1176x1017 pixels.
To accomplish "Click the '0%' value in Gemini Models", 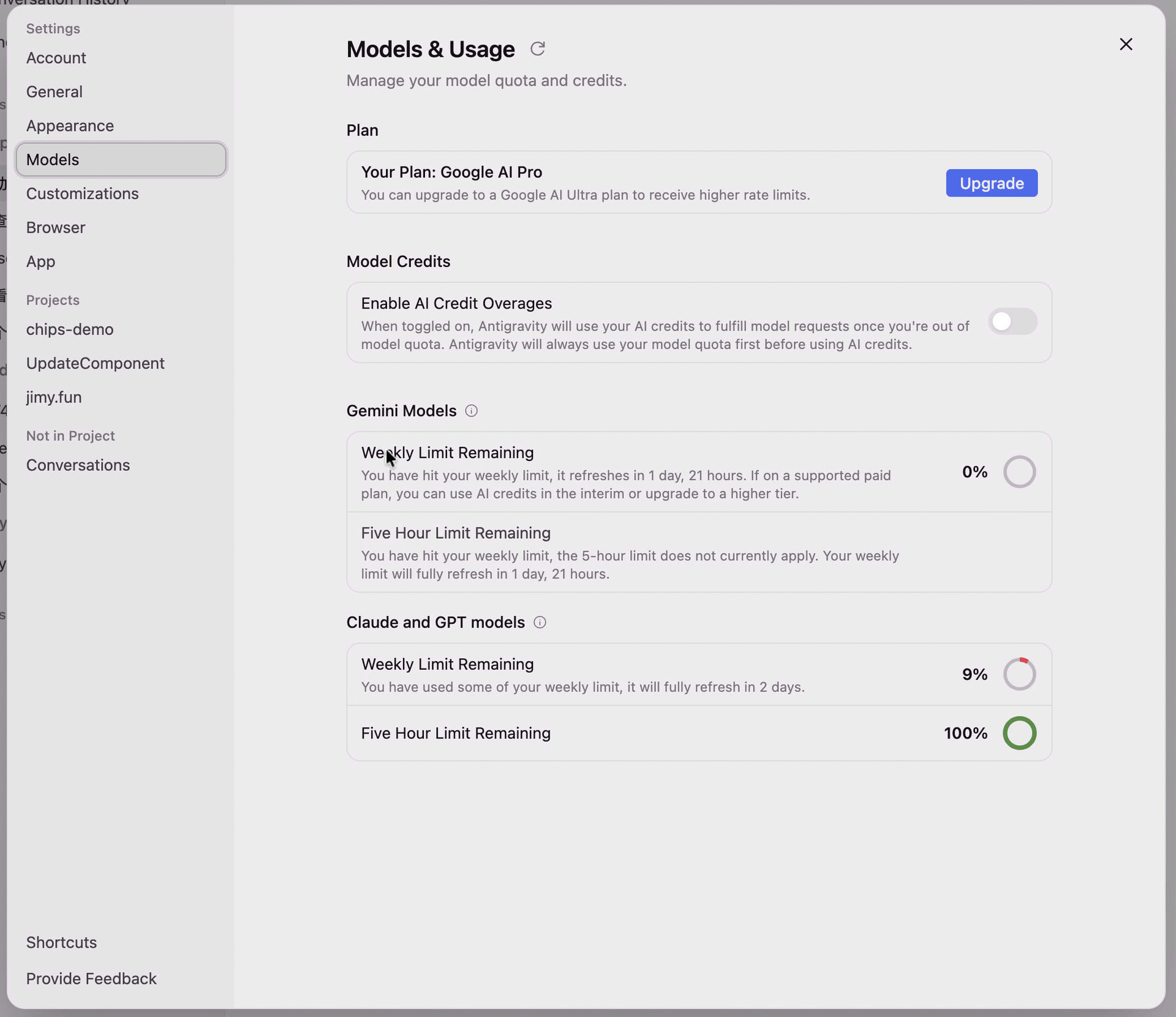I will 974,472.
